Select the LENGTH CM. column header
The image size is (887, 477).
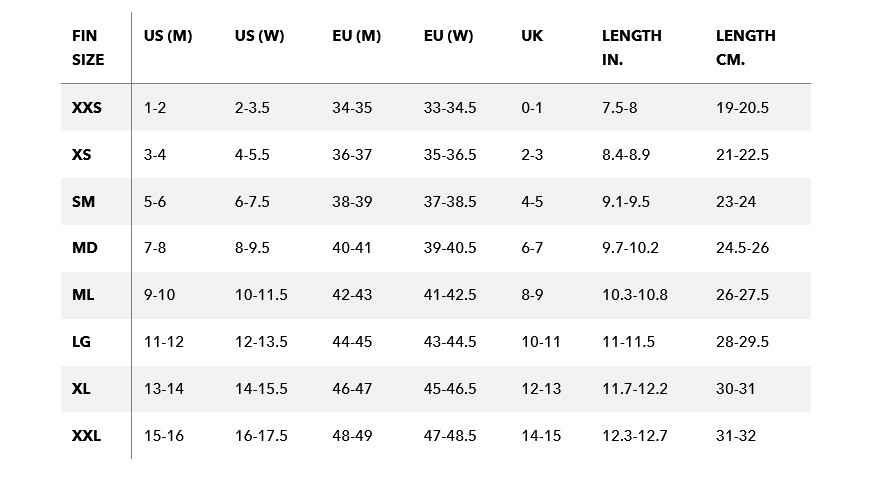pos(745,47)
